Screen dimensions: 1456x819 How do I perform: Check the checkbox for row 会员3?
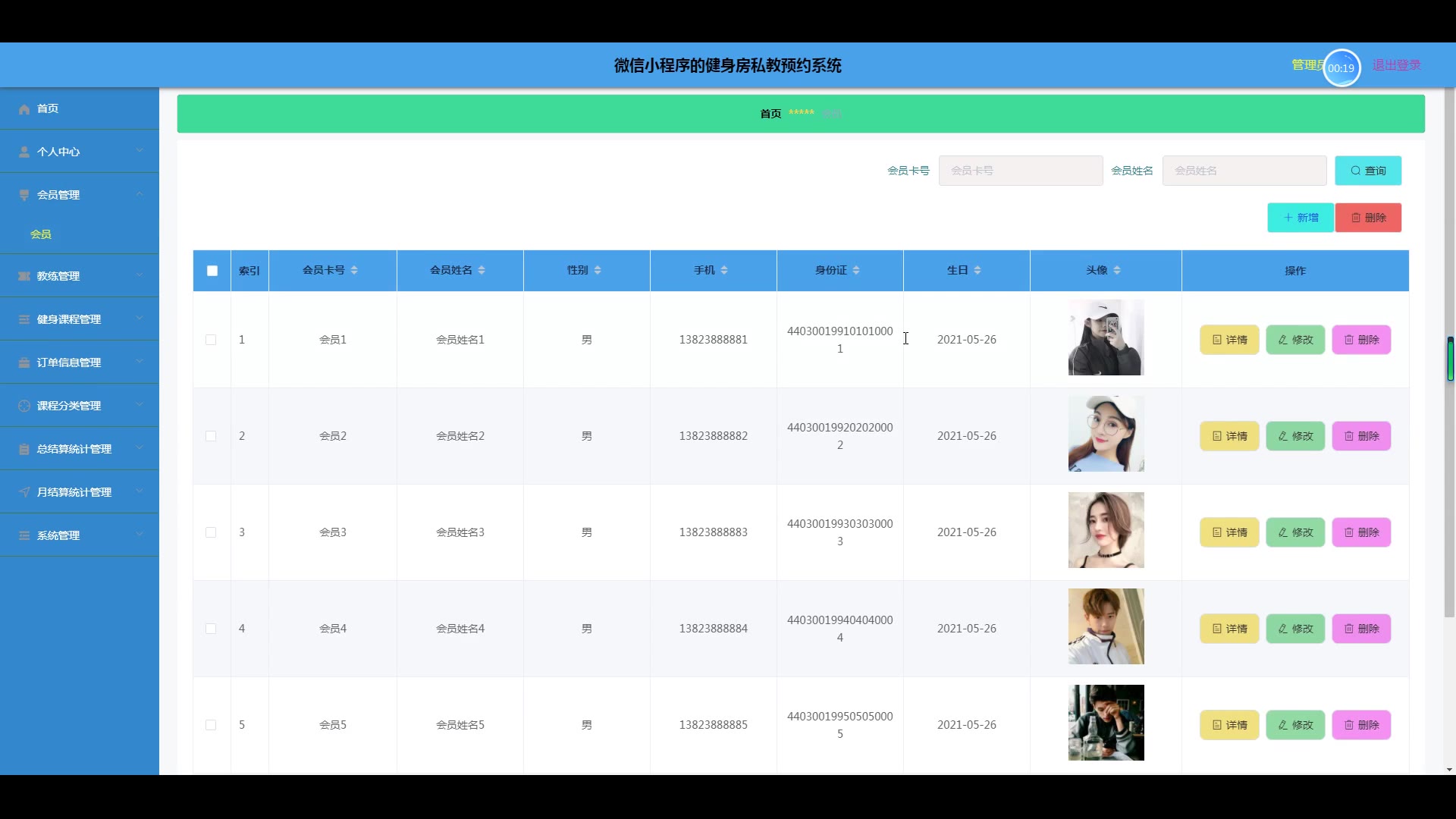point(211,533)
